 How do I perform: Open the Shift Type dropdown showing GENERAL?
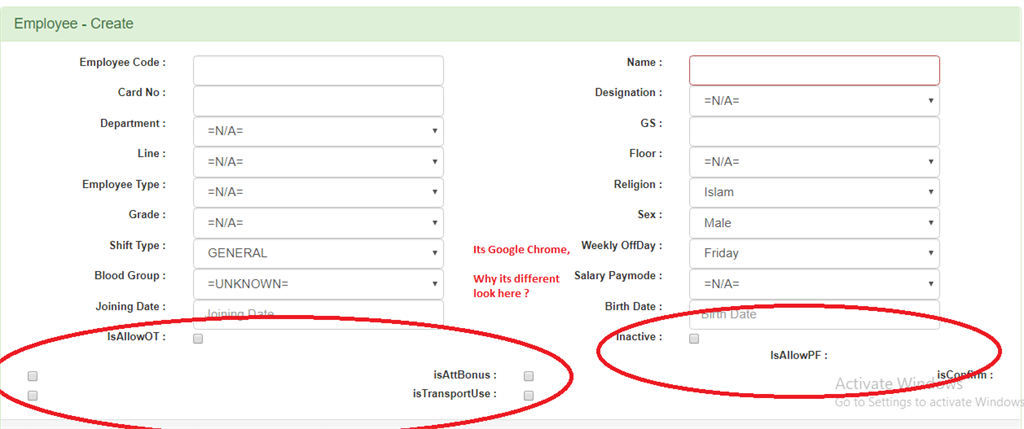tap(318, 253)
